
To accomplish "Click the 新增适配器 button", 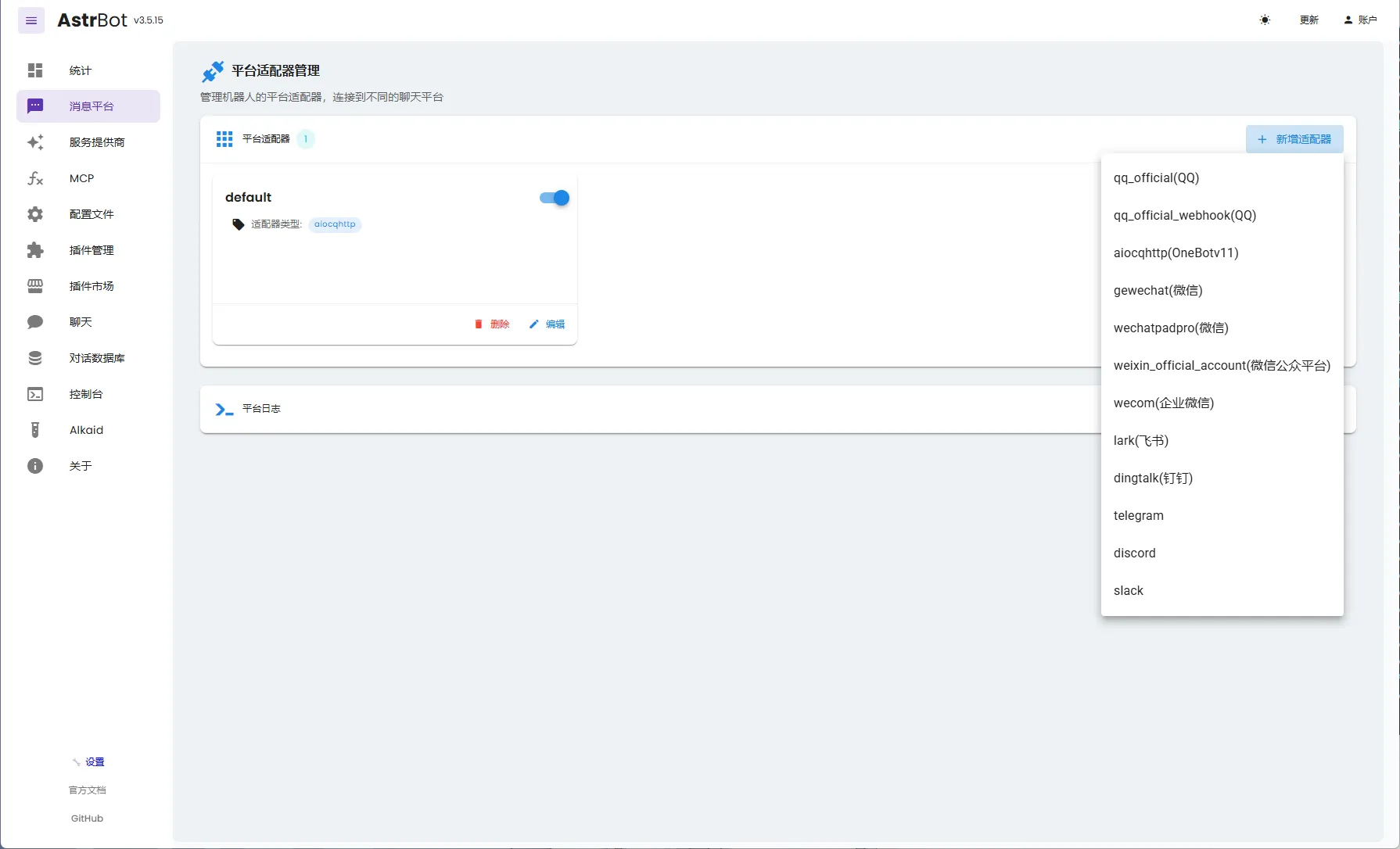I will pos(1294,139).
